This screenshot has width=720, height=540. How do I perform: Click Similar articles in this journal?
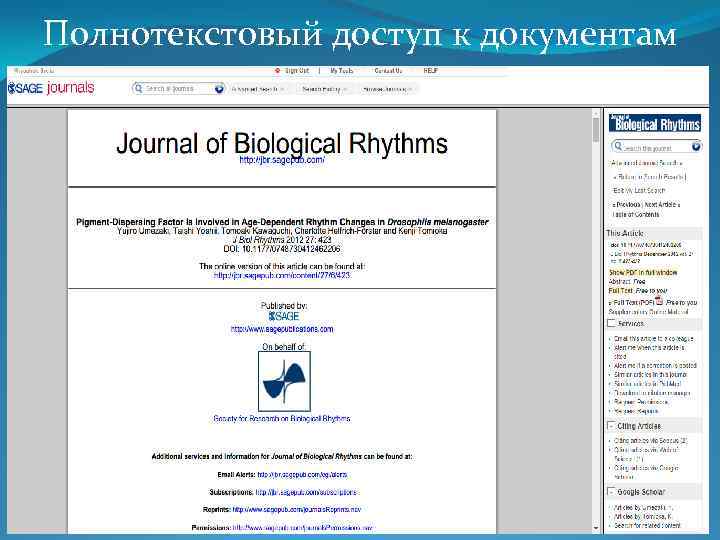click(650, 375)
